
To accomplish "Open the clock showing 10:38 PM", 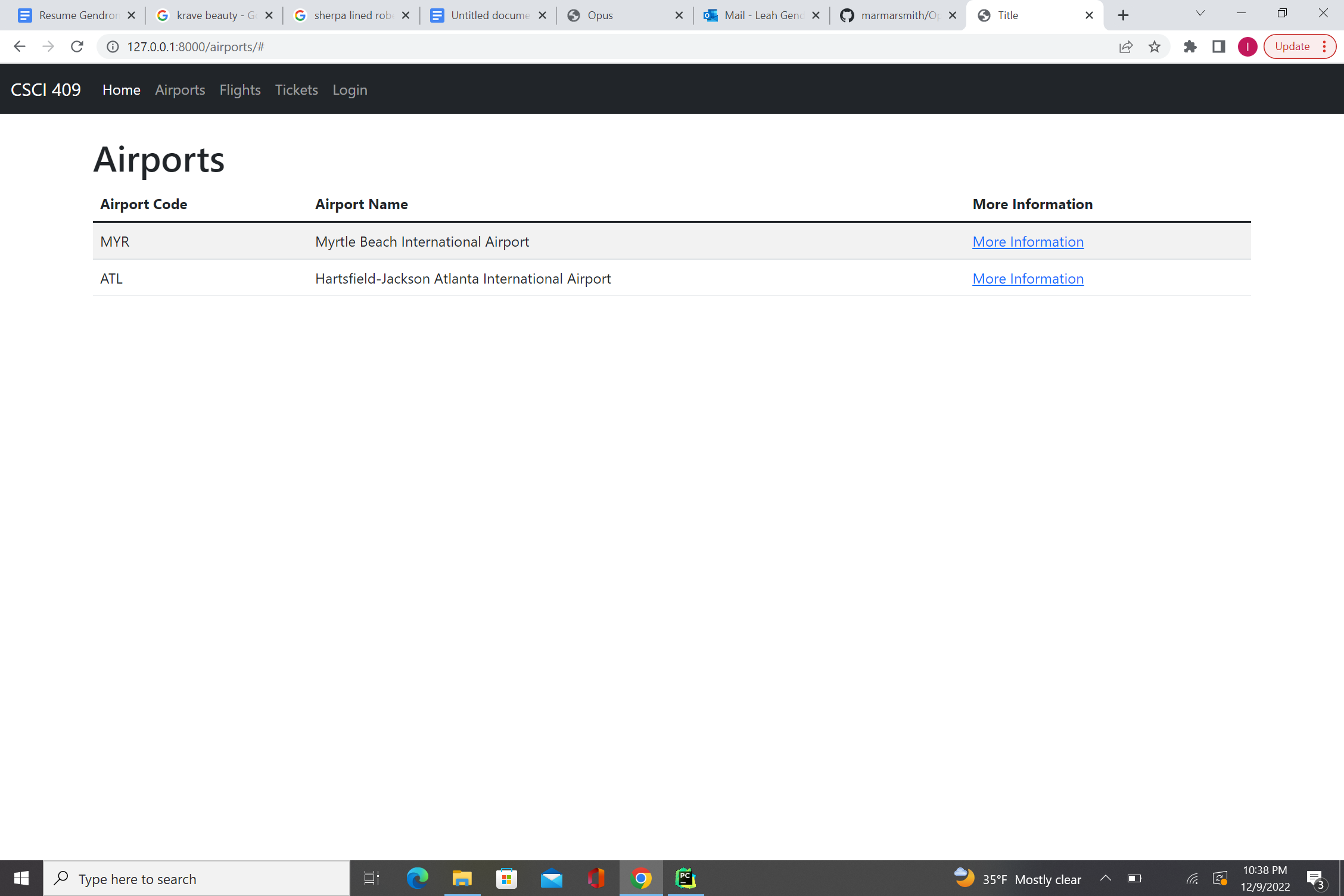I will 1265,878.
